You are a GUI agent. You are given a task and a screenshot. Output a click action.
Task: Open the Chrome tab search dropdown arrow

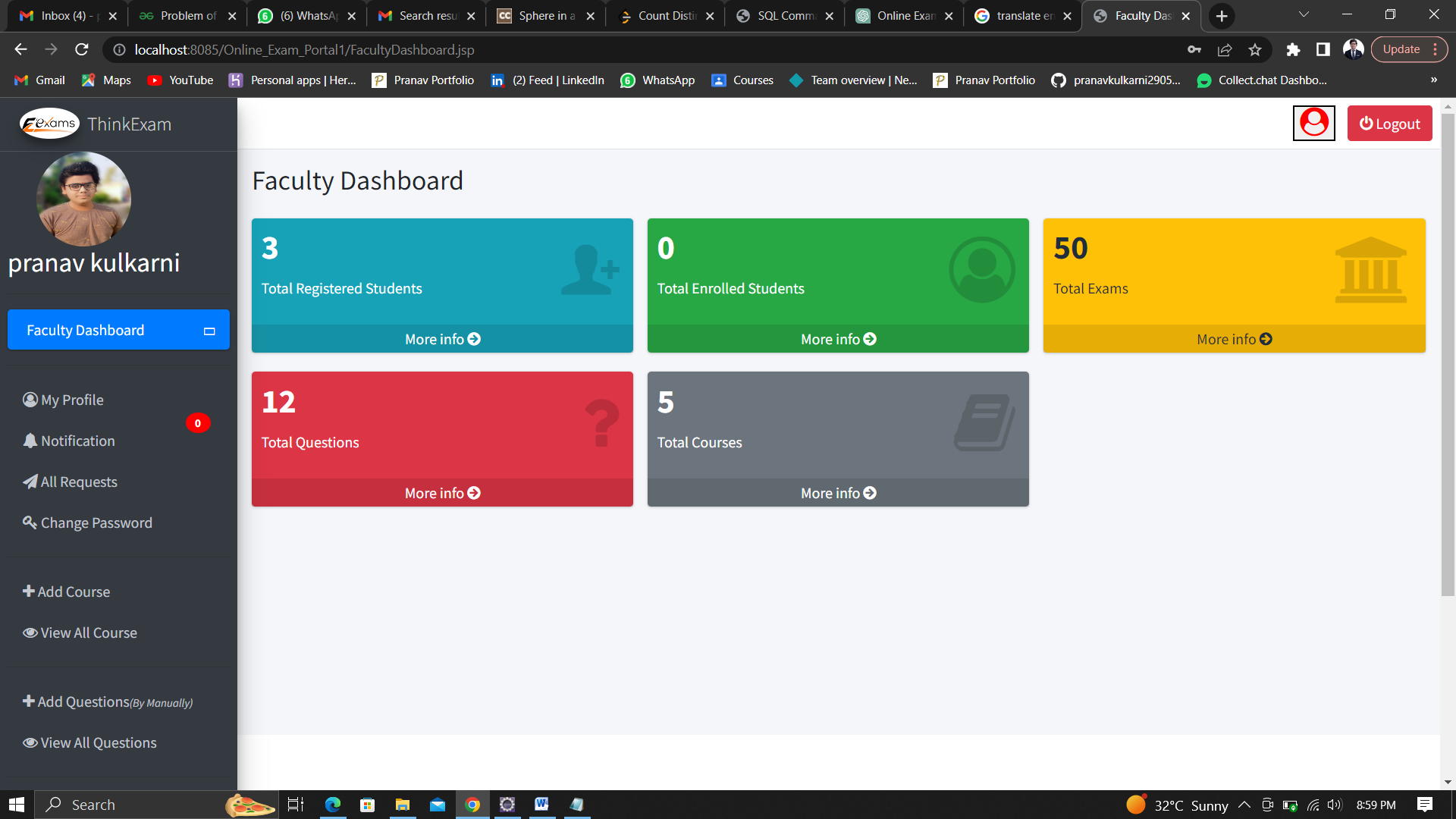(1304, 15)
